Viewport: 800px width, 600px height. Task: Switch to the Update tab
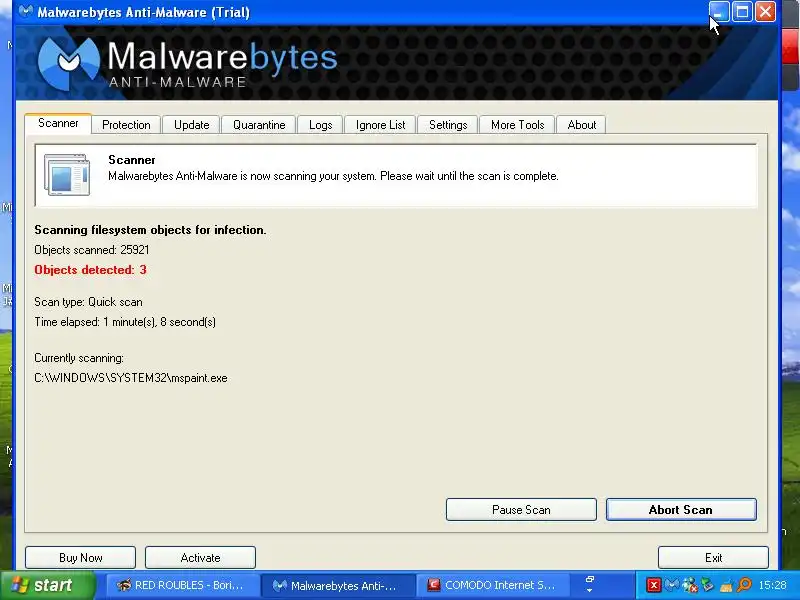191,125
